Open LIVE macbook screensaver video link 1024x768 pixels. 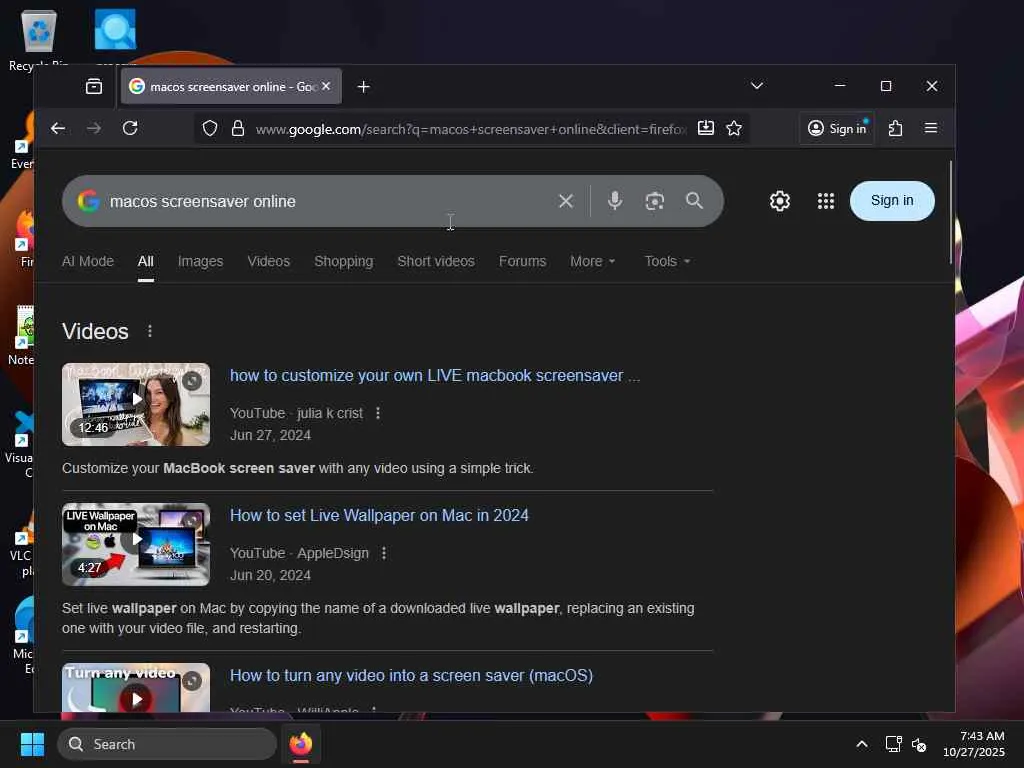point(435,376)
